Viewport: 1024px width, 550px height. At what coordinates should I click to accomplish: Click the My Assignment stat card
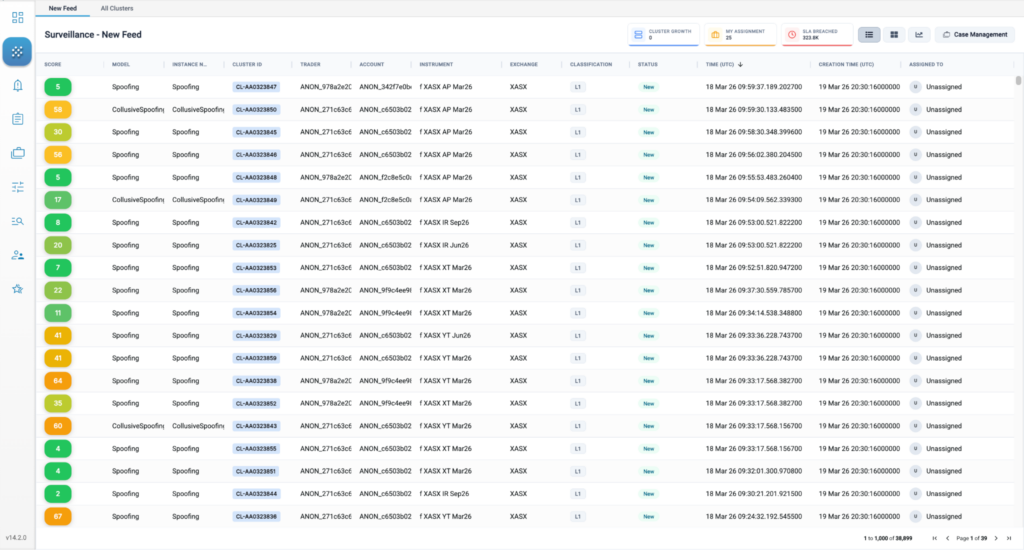(x=740, y=35)
